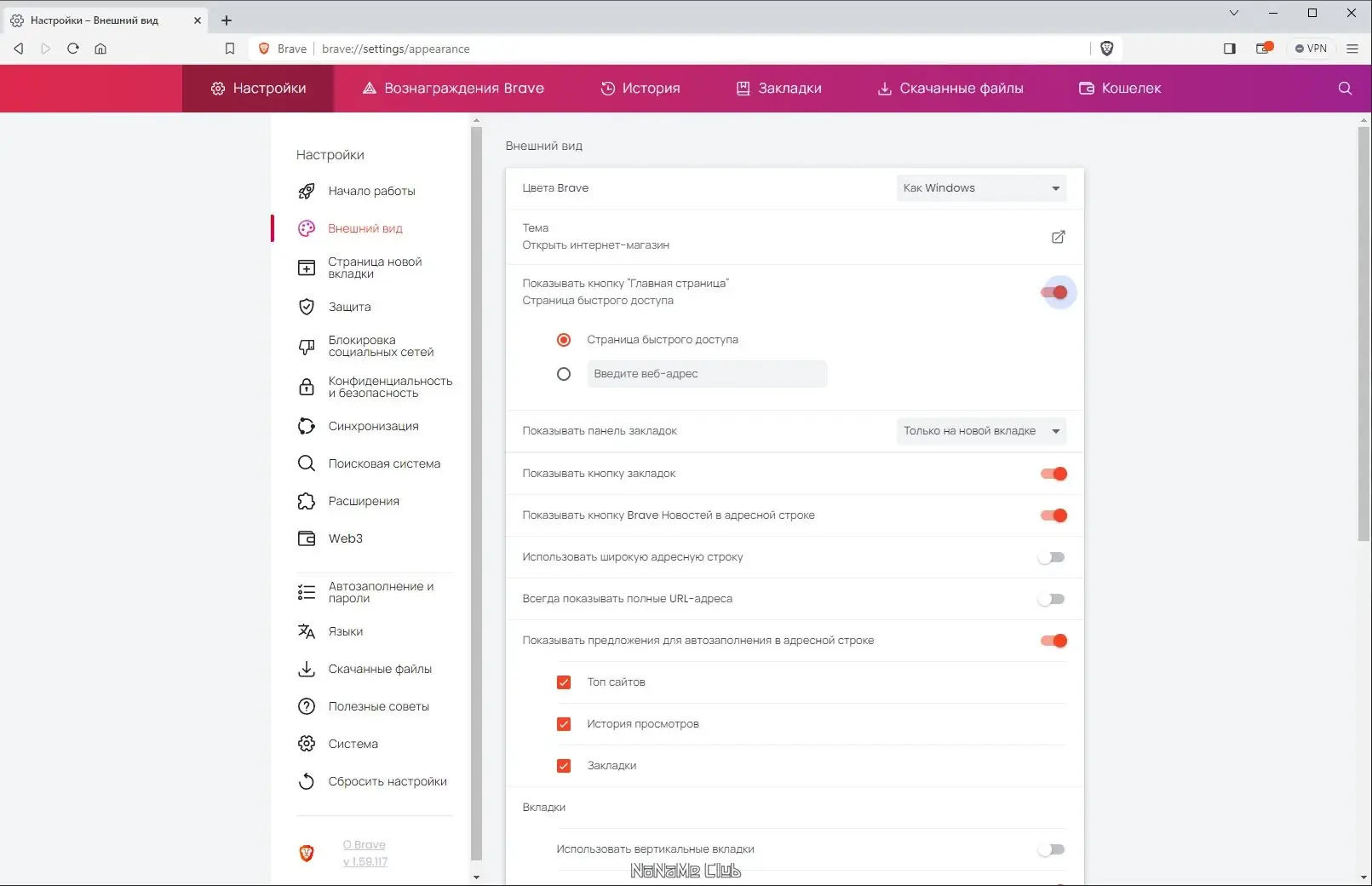1372x886 pixels.
Task: Click the main page vertical scrollbar
Action: [1364, 334]
